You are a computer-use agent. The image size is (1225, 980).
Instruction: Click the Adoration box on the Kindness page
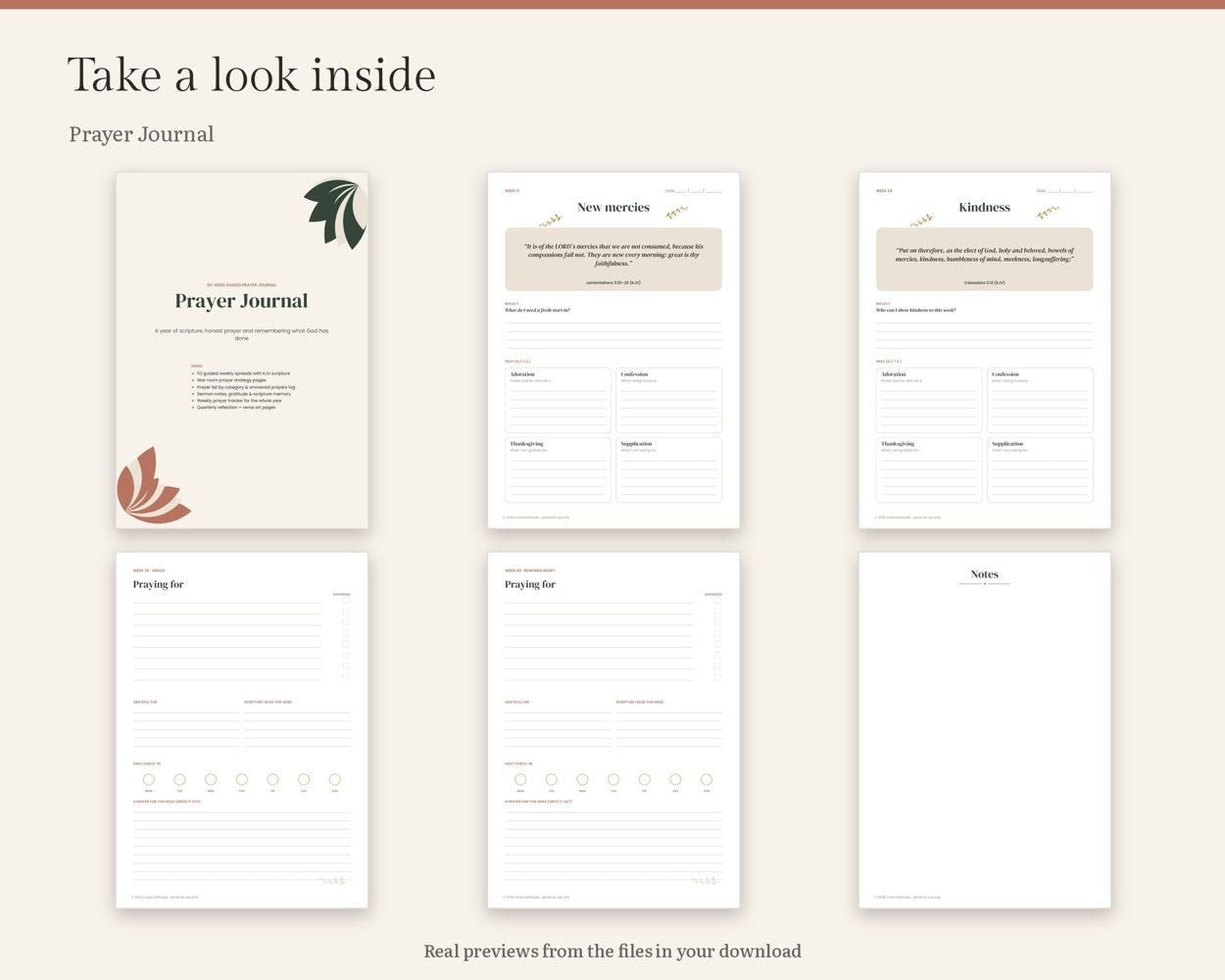(929, 401)
